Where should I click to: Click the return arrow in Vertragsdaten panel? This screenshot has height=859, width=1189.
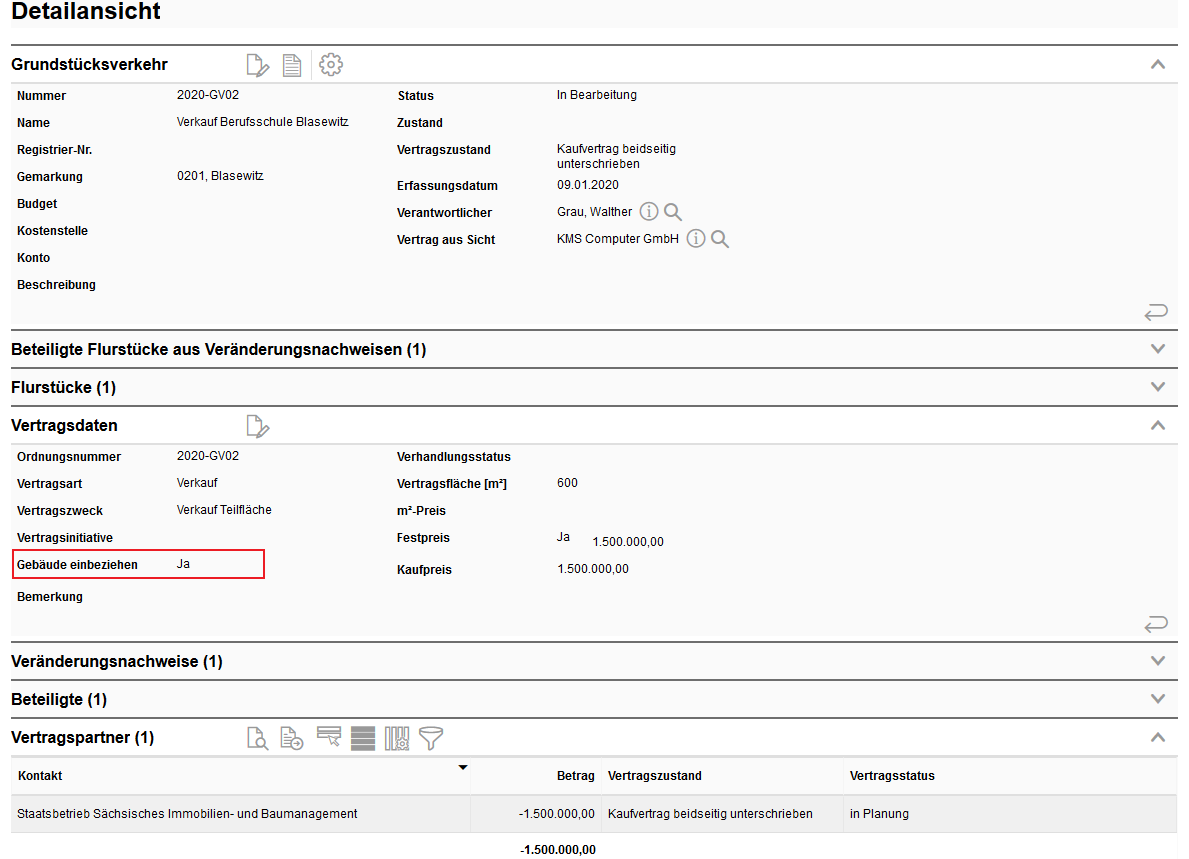click(1156, 625)
